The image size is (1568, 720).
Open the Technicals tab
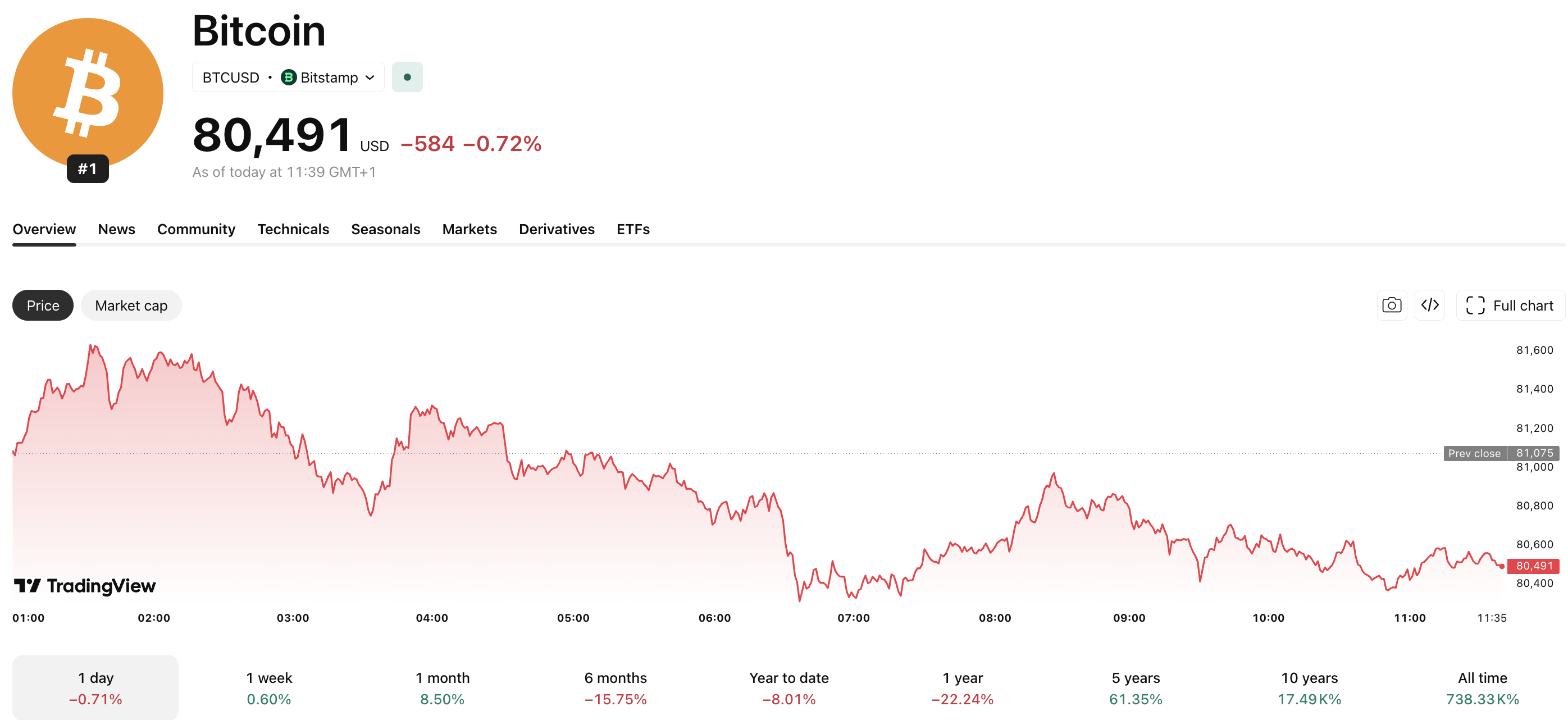point(293,230)
